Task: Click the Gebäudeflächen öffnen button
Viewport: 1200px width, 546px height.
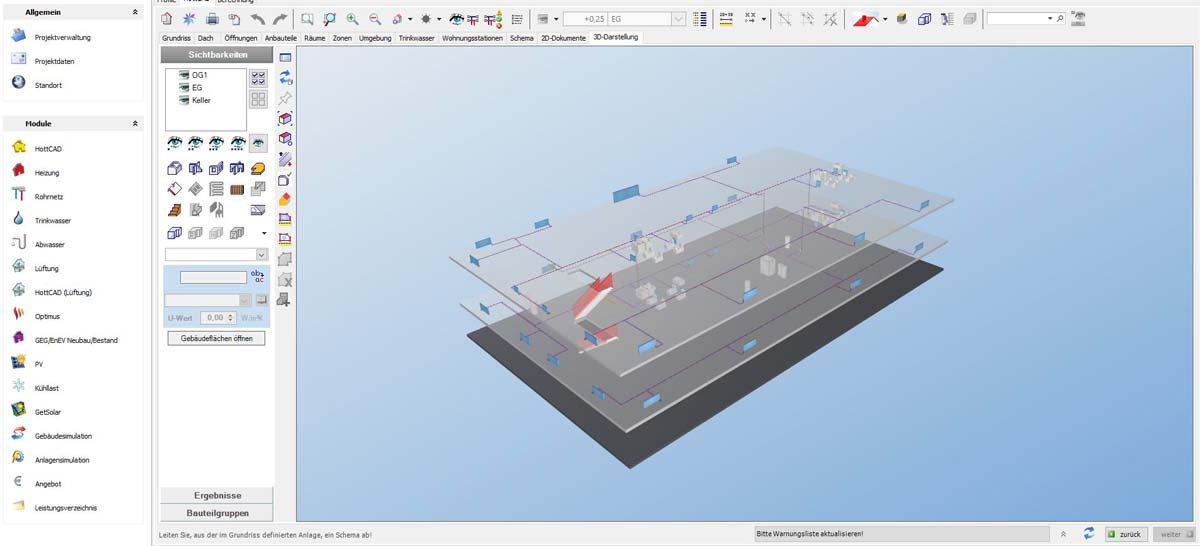Action: click(x=217, y=338)
